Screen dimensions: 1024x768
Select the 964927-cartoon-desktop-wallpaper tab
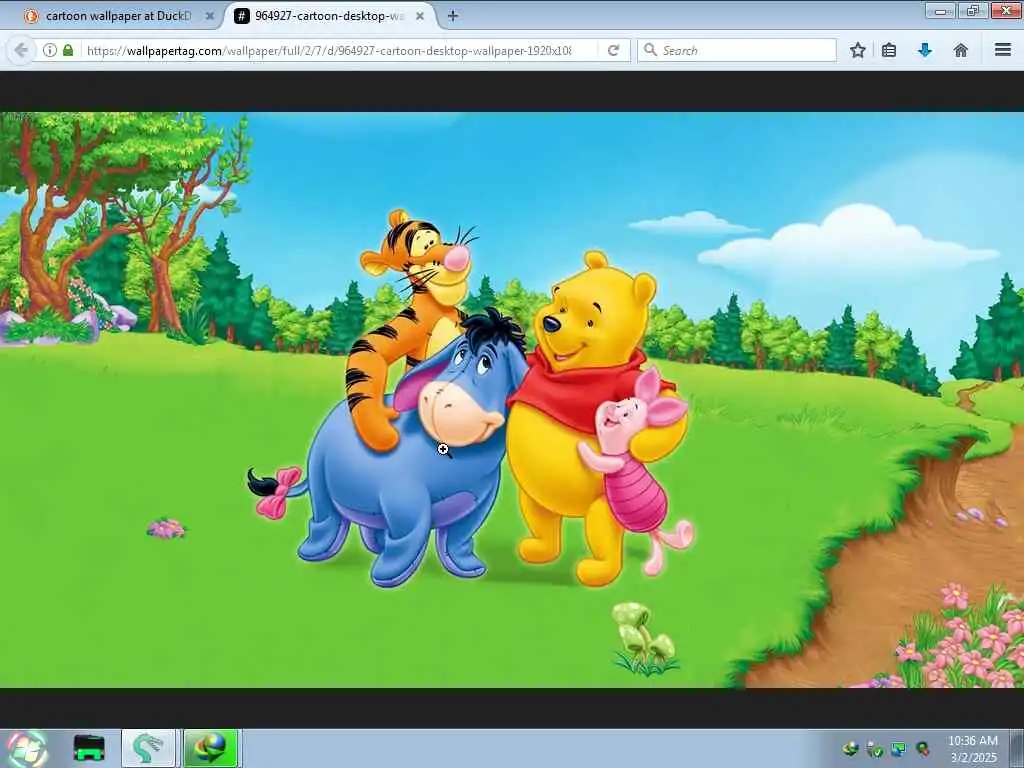[330, 16]
